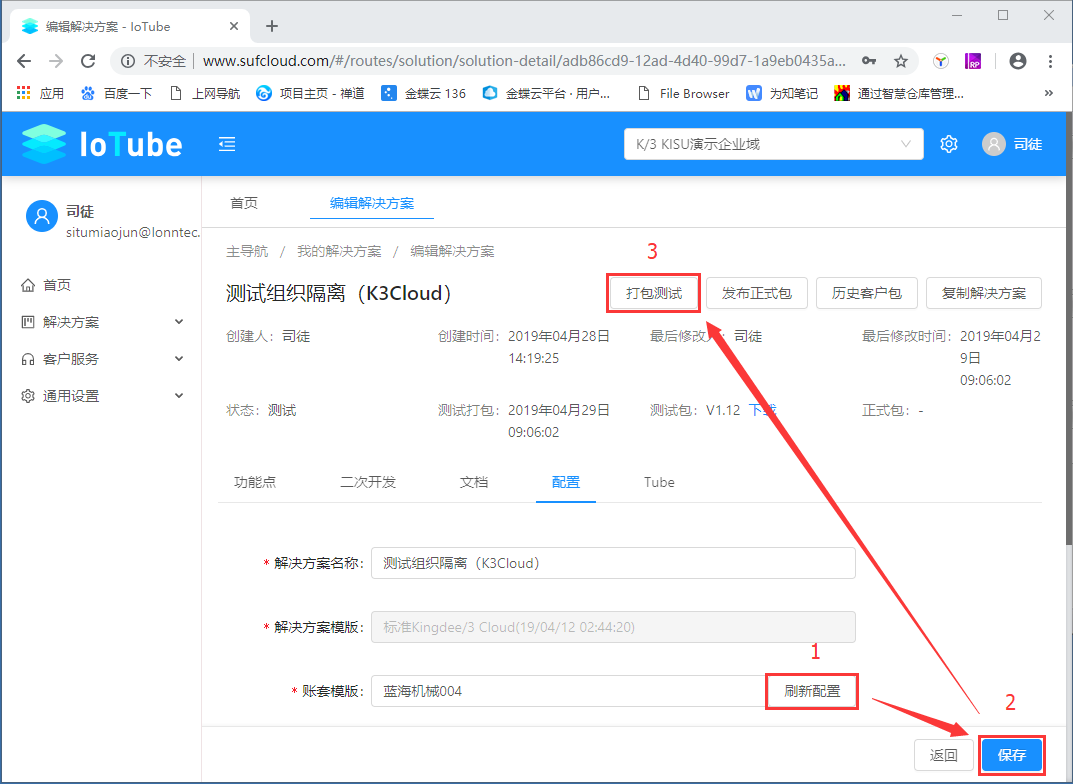Click the page title 测试组织隔离（K3Cloud）

[x=339, y=293]
